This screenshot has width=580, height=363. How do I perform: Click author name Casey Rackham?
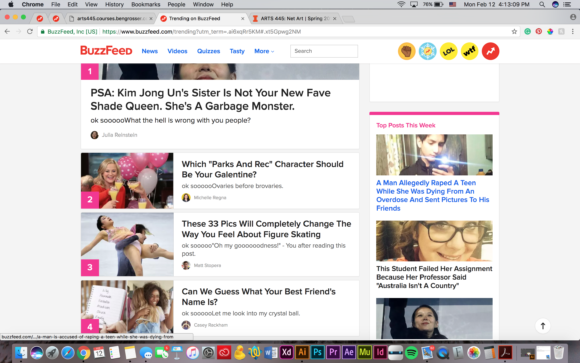coord(210,325)
